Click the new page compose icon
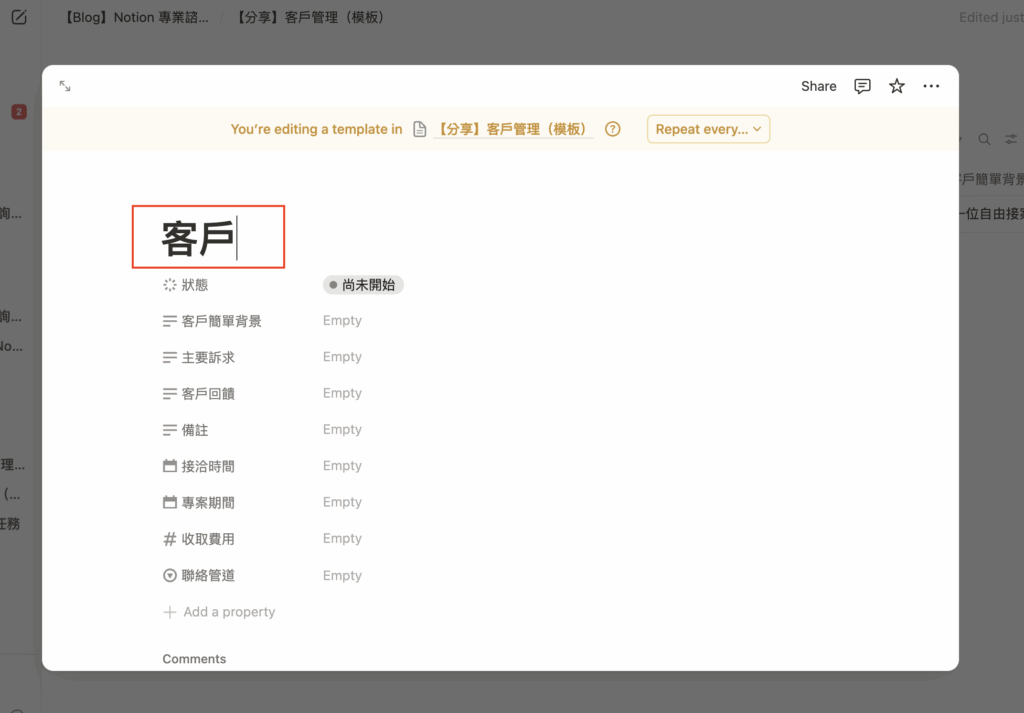 (19, 17)
